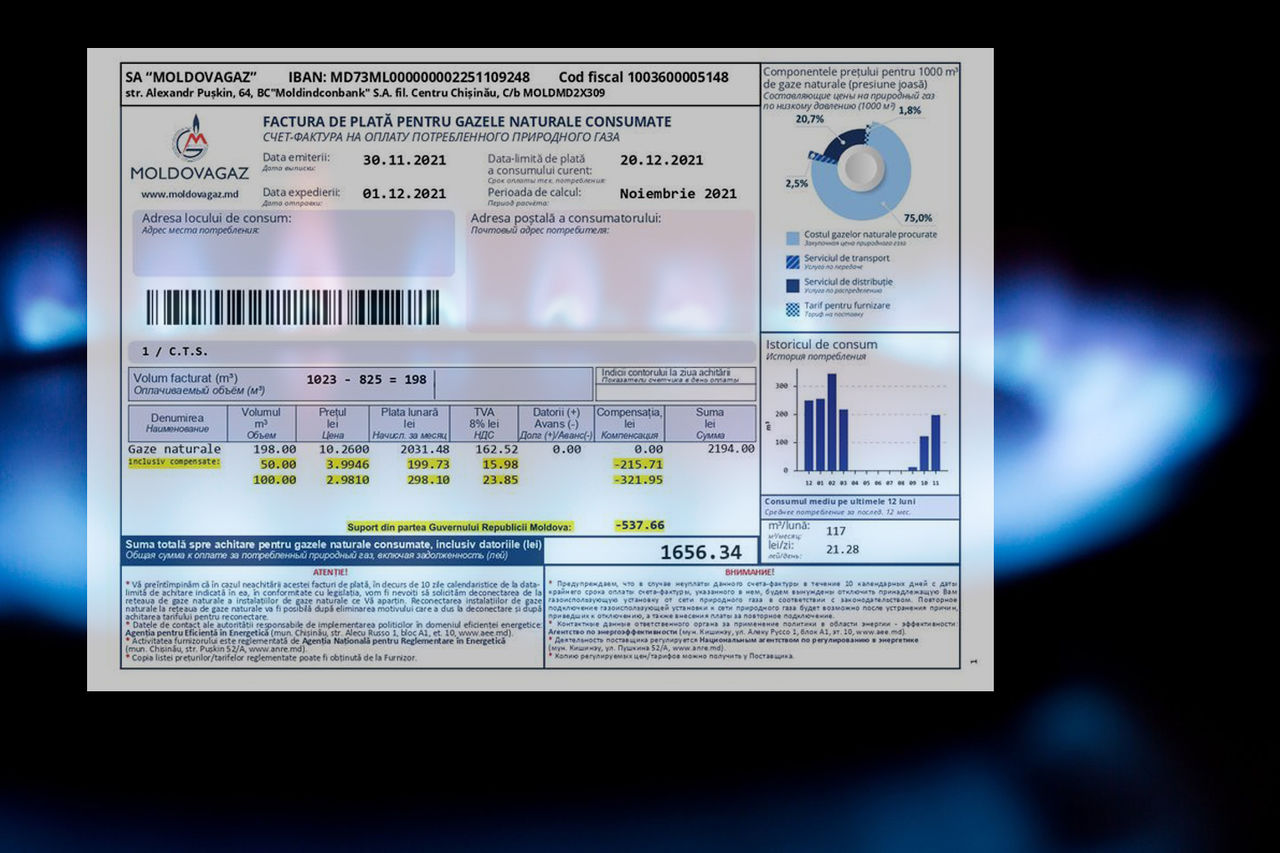Click the highlighted price 3.9946
The height and width of the screenshot is (853, 1280).
[347, 464]
